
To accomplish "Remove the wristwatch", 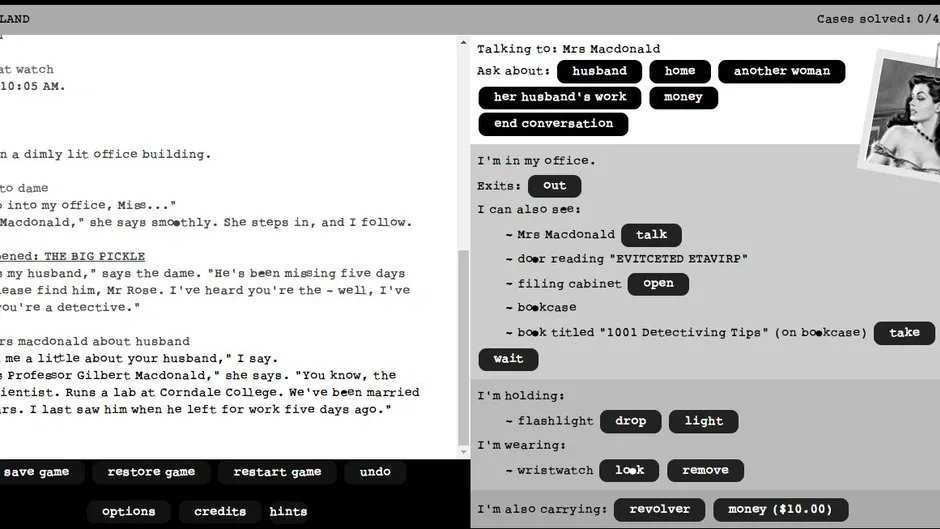I will (x=706, y=470).
